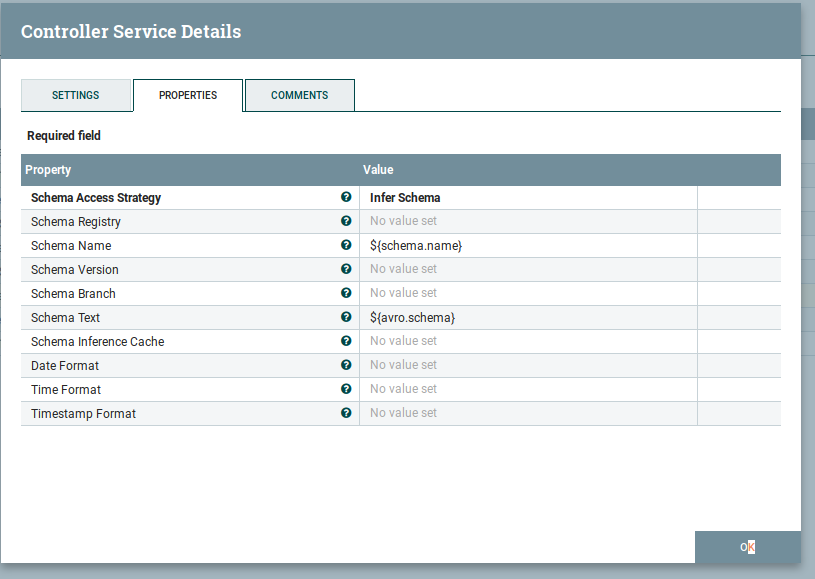815x579 pixels.
Task: Click help icon beside Schema Registry
Action: tap(346, 221)
